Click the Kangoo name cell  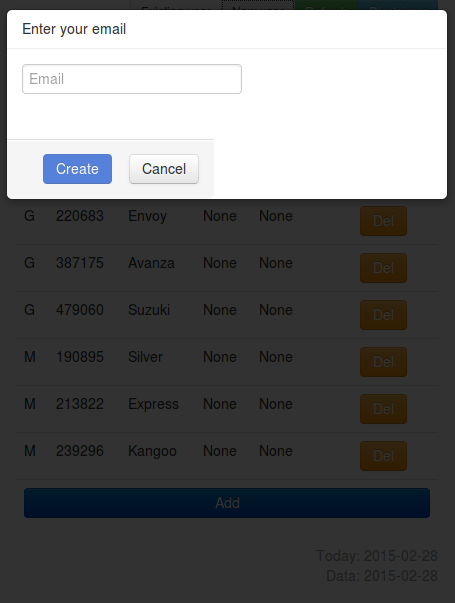tap(152, 451)
